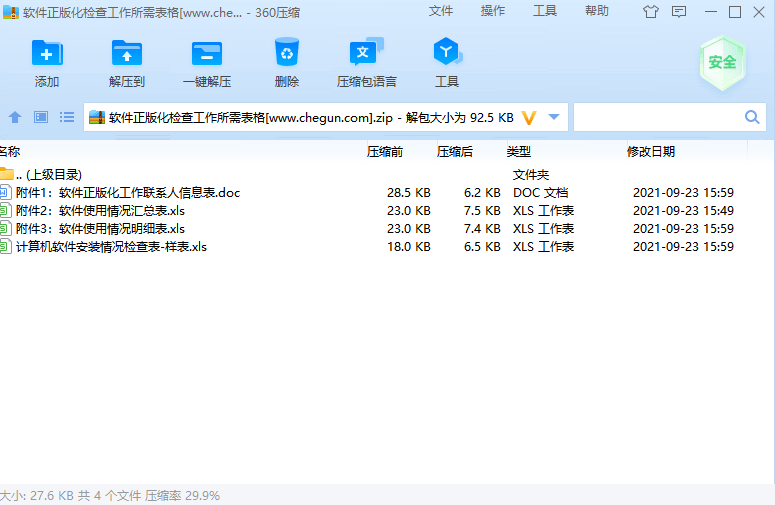Screen dimensions: 775x505
Task: Click the search magnifier icon
Action: 752,117
